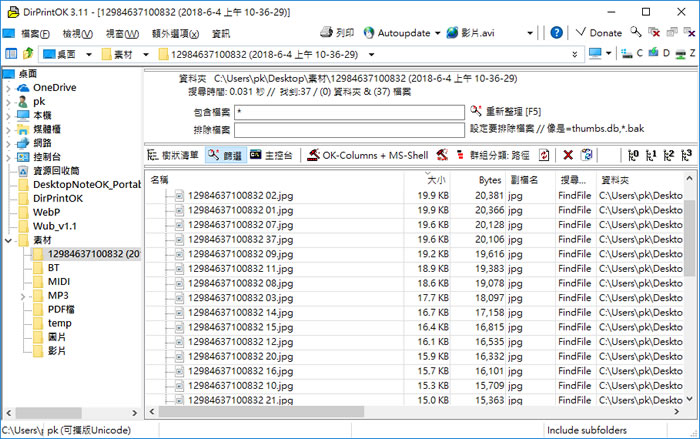This screenshot has width=700, height=439.
Task: Click the file list vertical scrollbar down arrow
Action: [689, 398]
